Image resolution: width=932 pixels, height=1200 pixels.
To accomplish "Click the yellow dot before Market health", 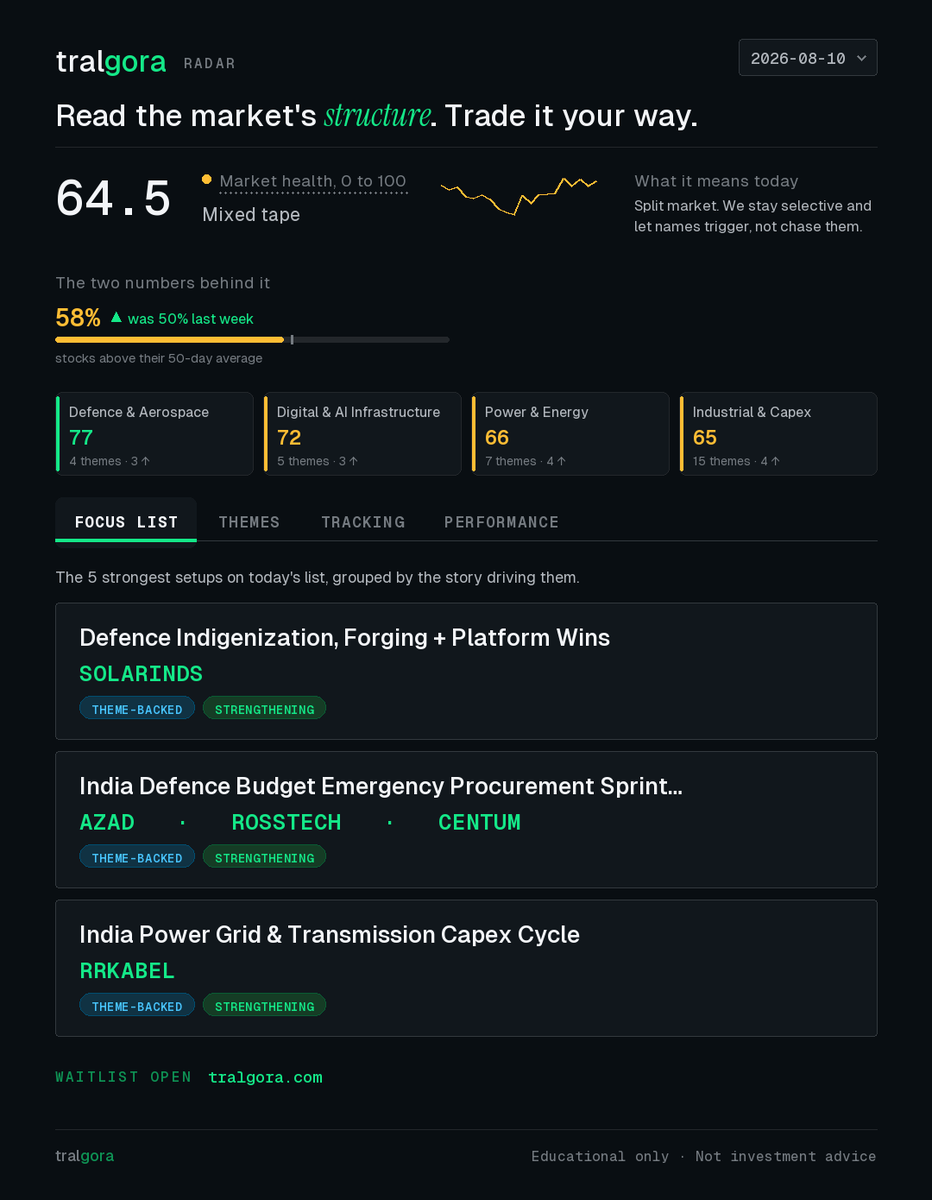I will click(207, 180).
